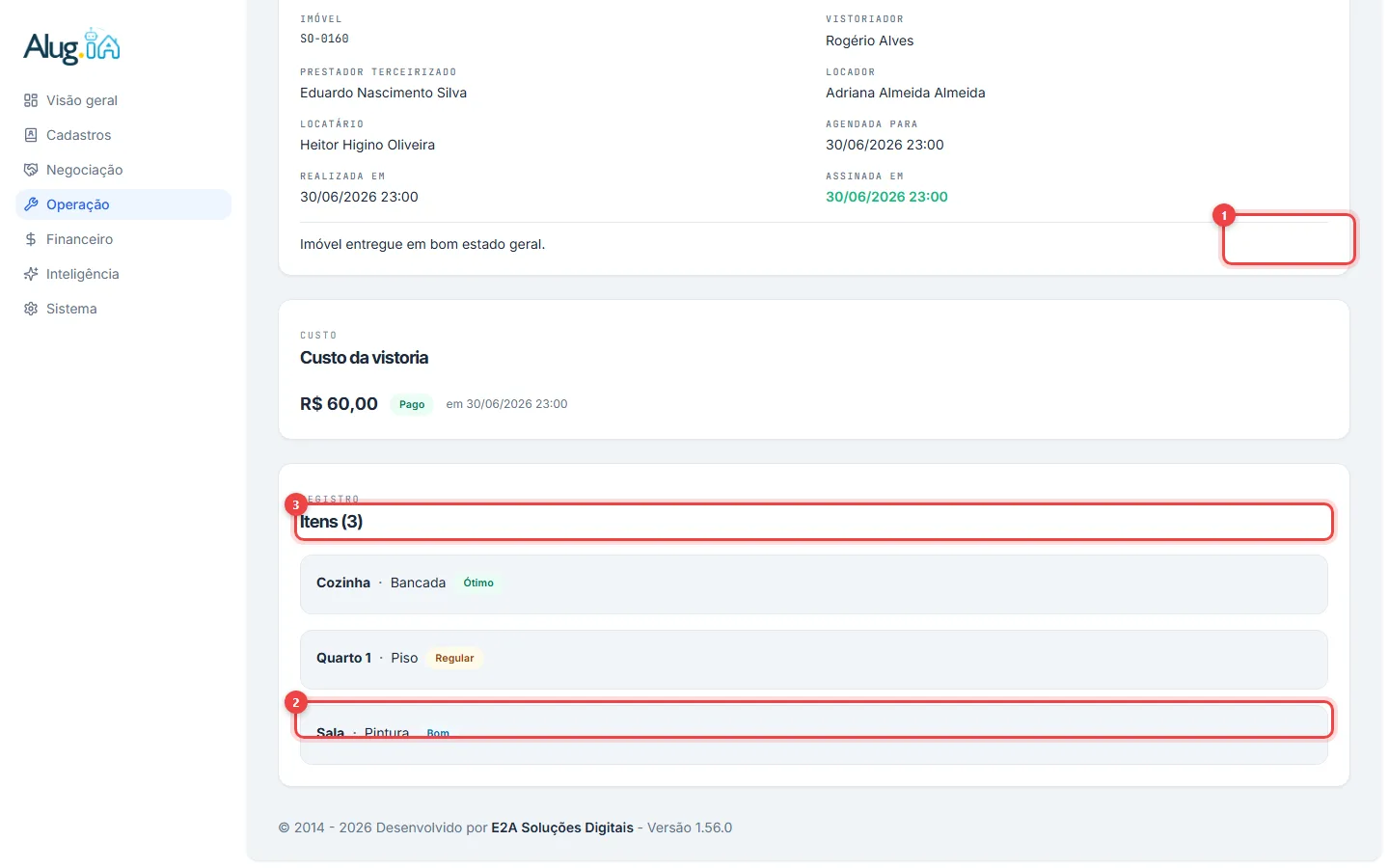The height and width of the screenshot is (868, 1389).
Task: Click the Visão geral grid icon
Action: [x=31, y=100]
